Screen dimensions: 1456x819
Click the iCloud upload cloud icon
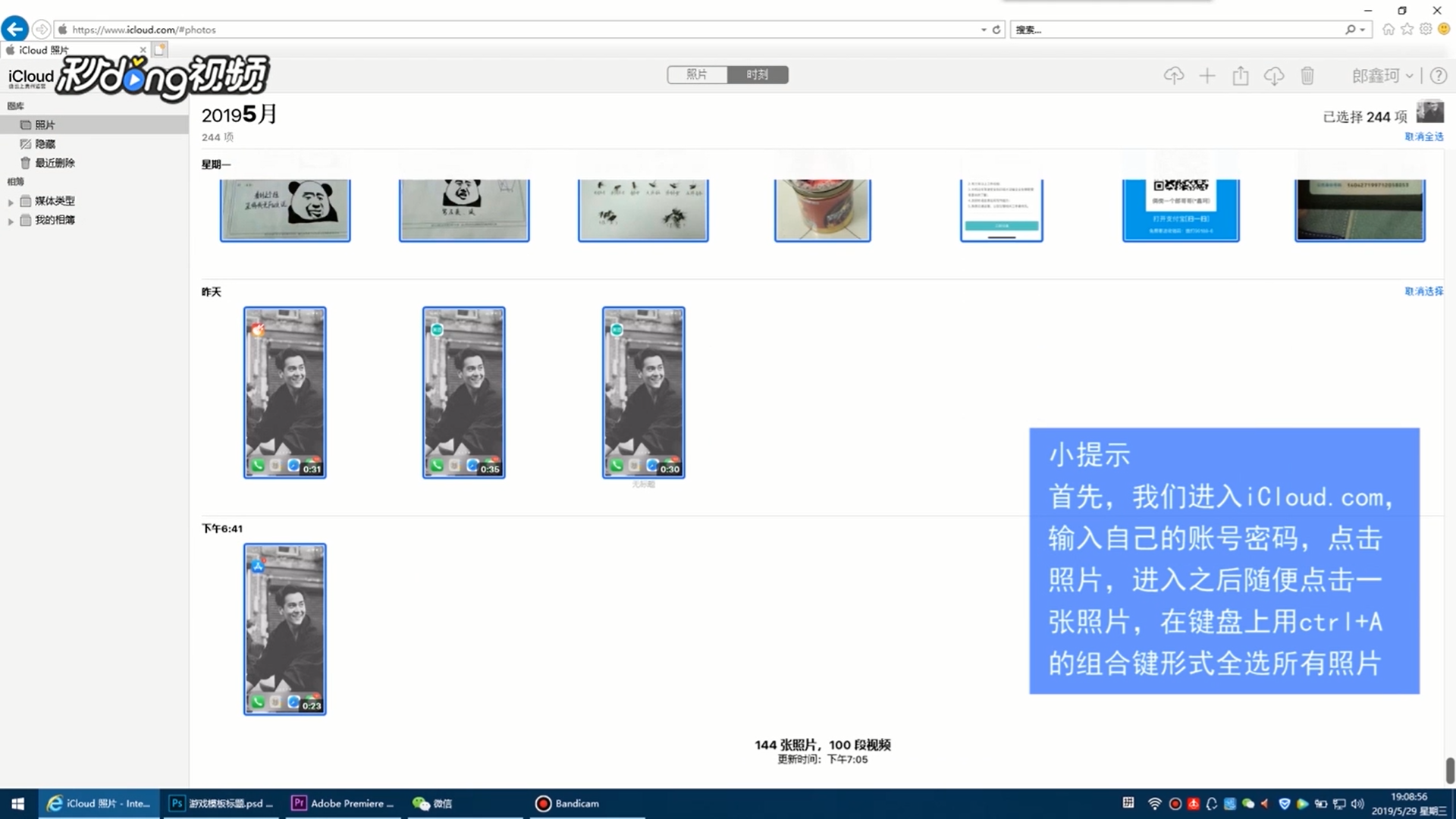tap(1174, 75)
